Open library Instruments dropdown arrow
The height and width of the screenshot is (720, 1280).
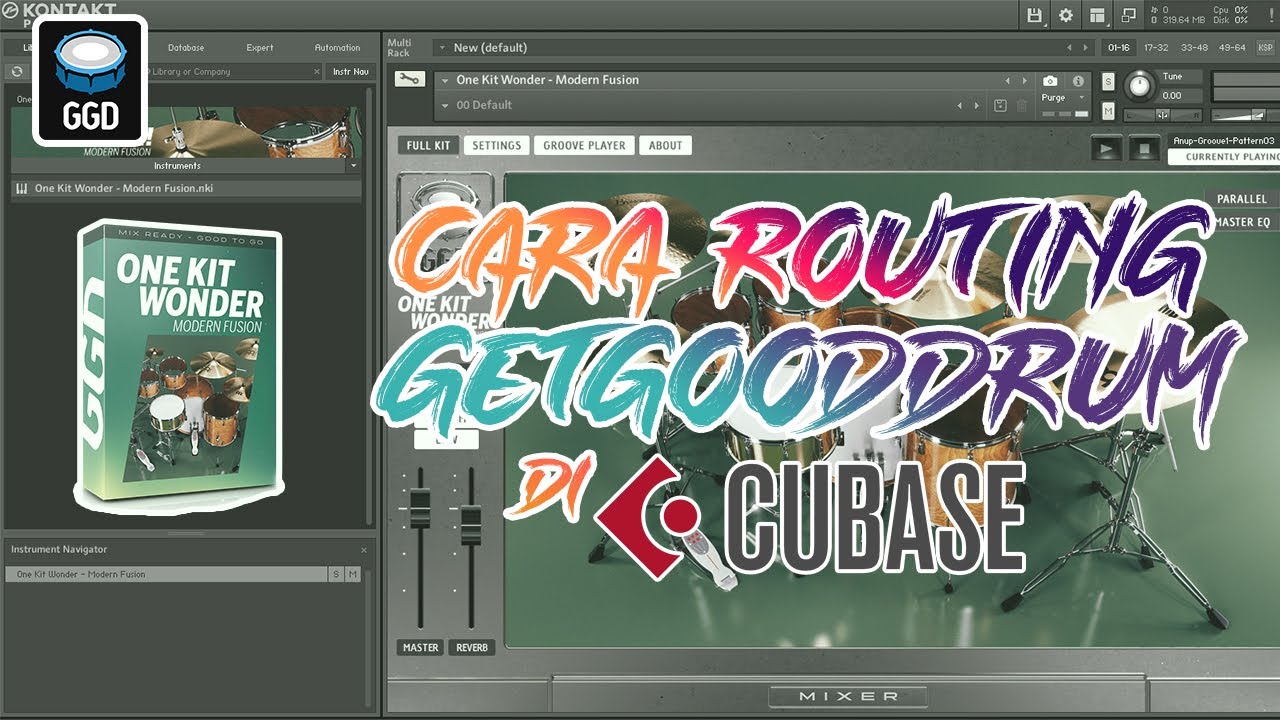pos(352,166)
